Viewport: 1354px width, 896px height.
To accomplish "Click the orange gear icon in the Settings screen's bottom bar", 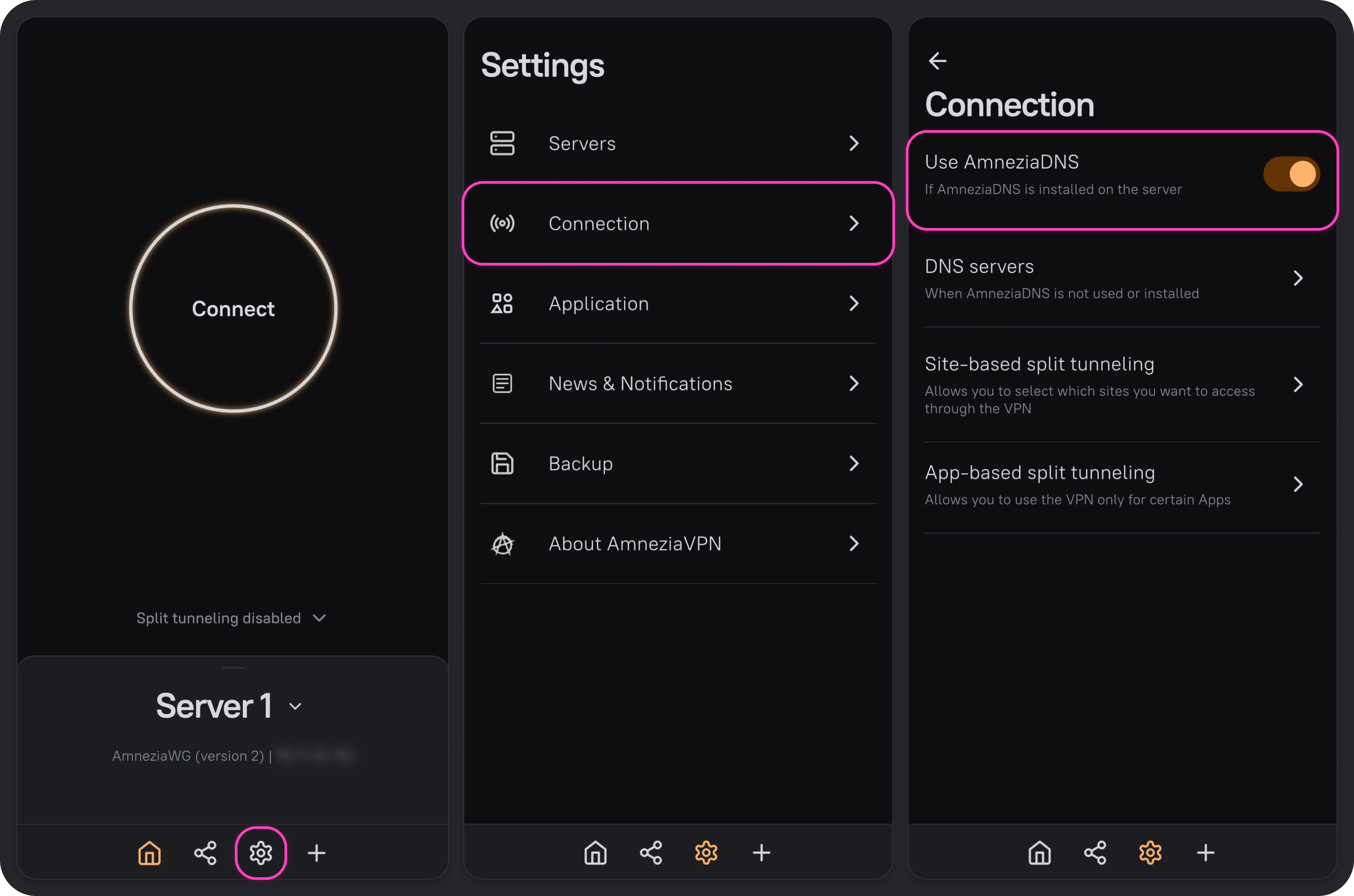I will [x=706, y=853].
